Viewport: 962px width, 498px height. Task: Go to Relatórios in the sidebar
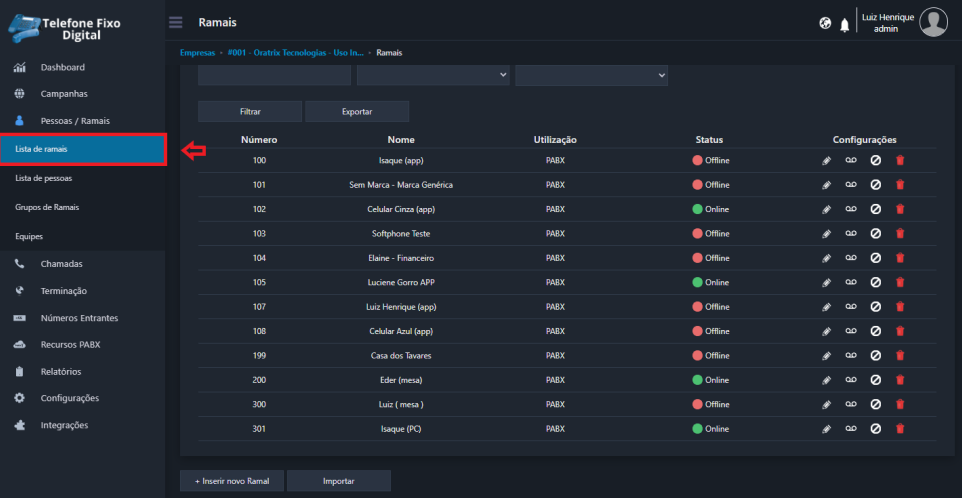(62, 371)
